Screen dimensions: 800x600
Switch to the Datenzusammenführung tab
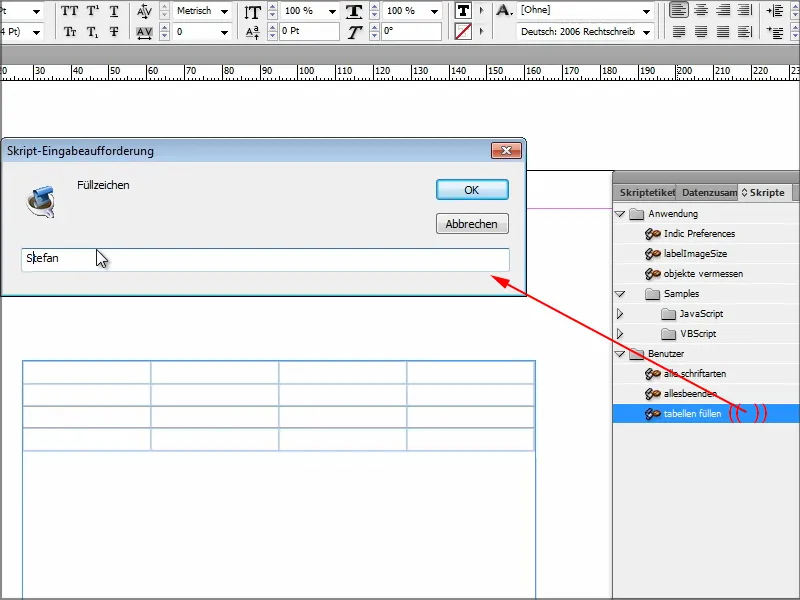708,193
